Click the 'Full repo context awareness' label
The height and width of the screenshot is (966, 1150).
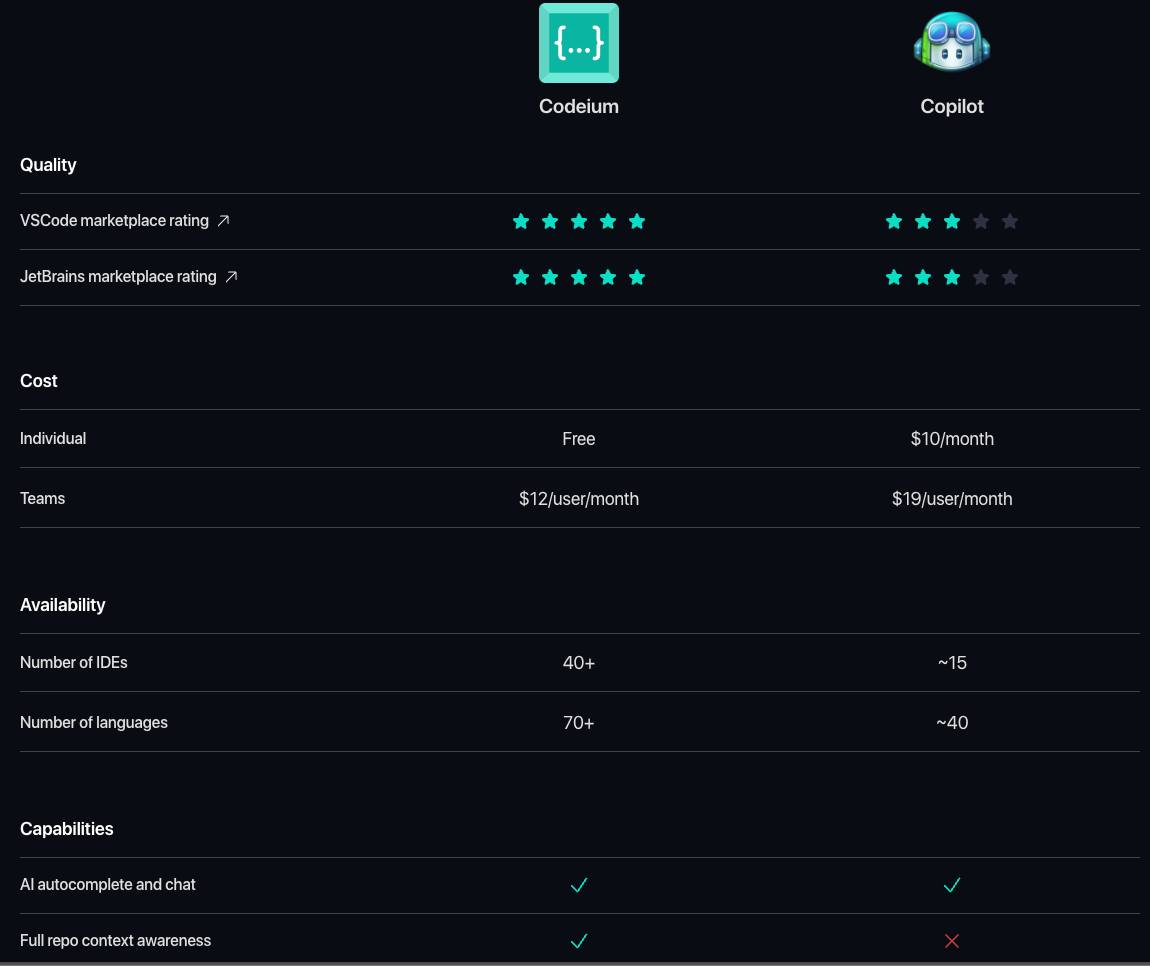pos(115,940)
